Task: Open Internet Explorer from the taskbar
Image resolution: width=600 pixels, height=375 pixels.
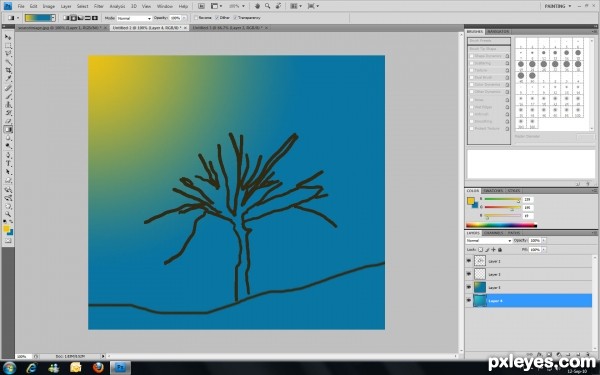Action: click(32, 368)
